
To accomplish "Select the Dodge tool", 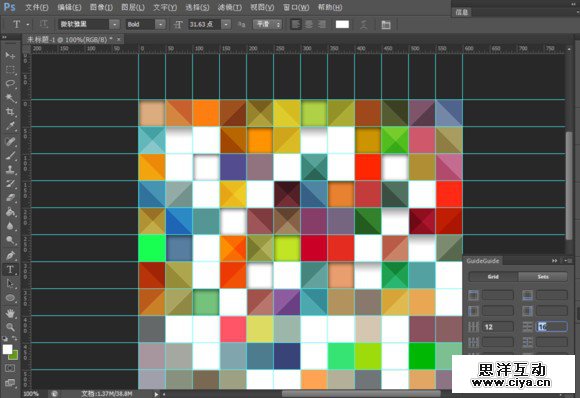I will coord(10,240).
